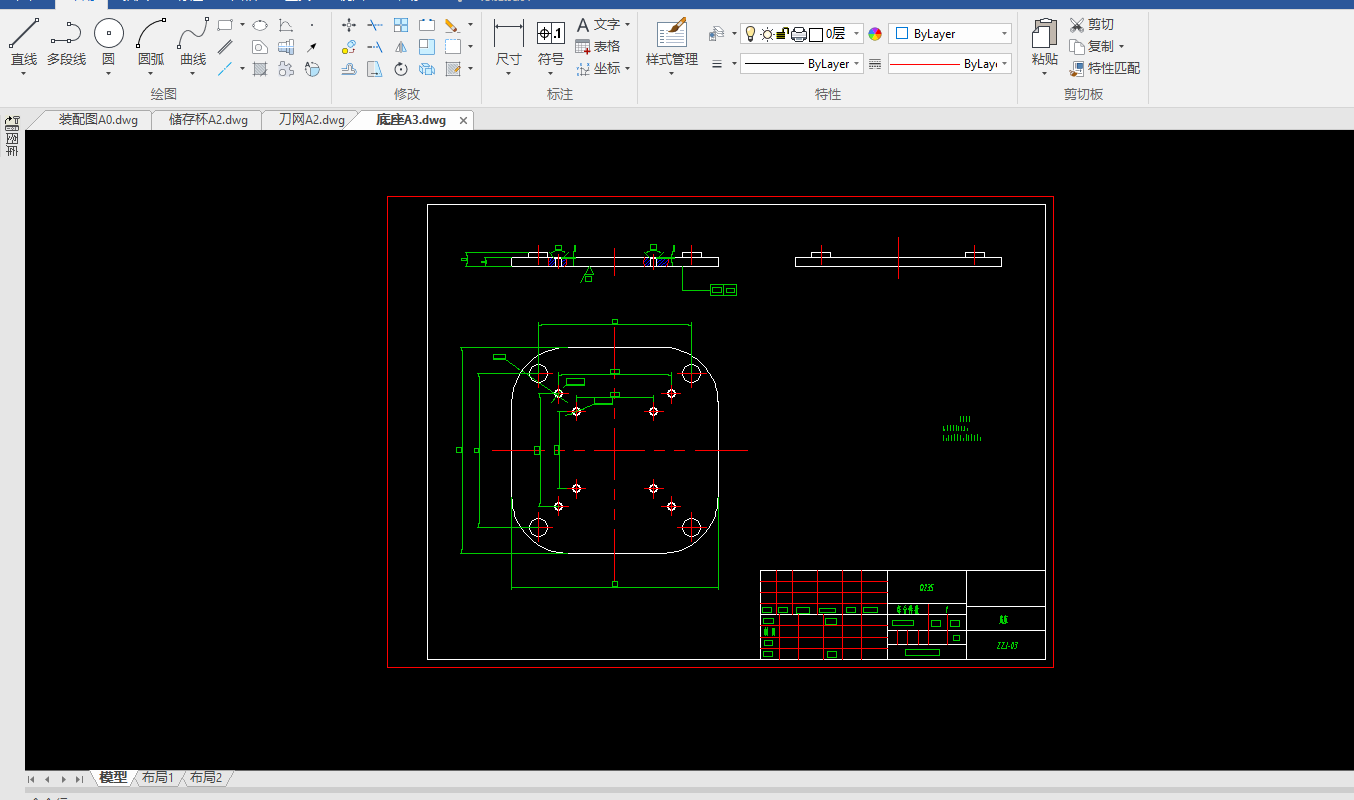
Task: Open the 符号 symbol annotation tool
Action: (551, 43)
